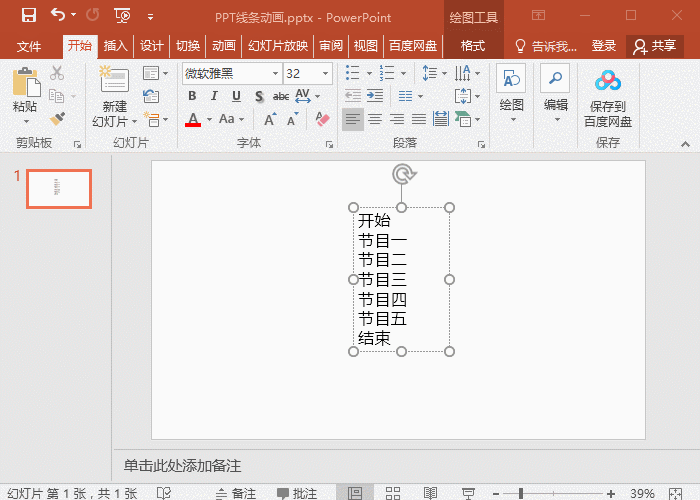
Task: Open the 切换 ribbon tab
Action: pyautogui.click(x=188, y=46)
